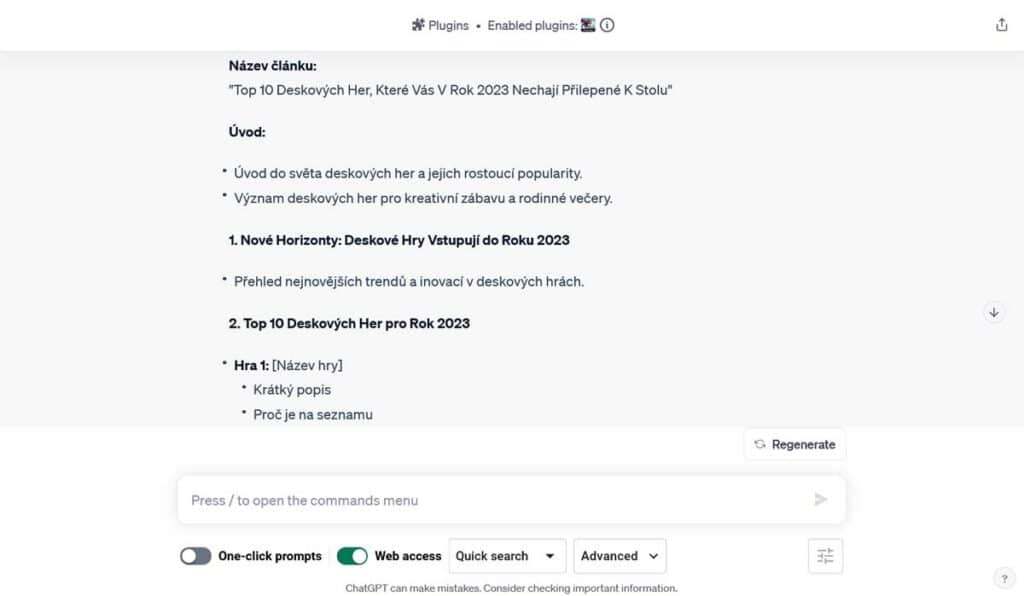Open the prompt settings sliders icon
The image size is (1024, 596).
point(825,556)
